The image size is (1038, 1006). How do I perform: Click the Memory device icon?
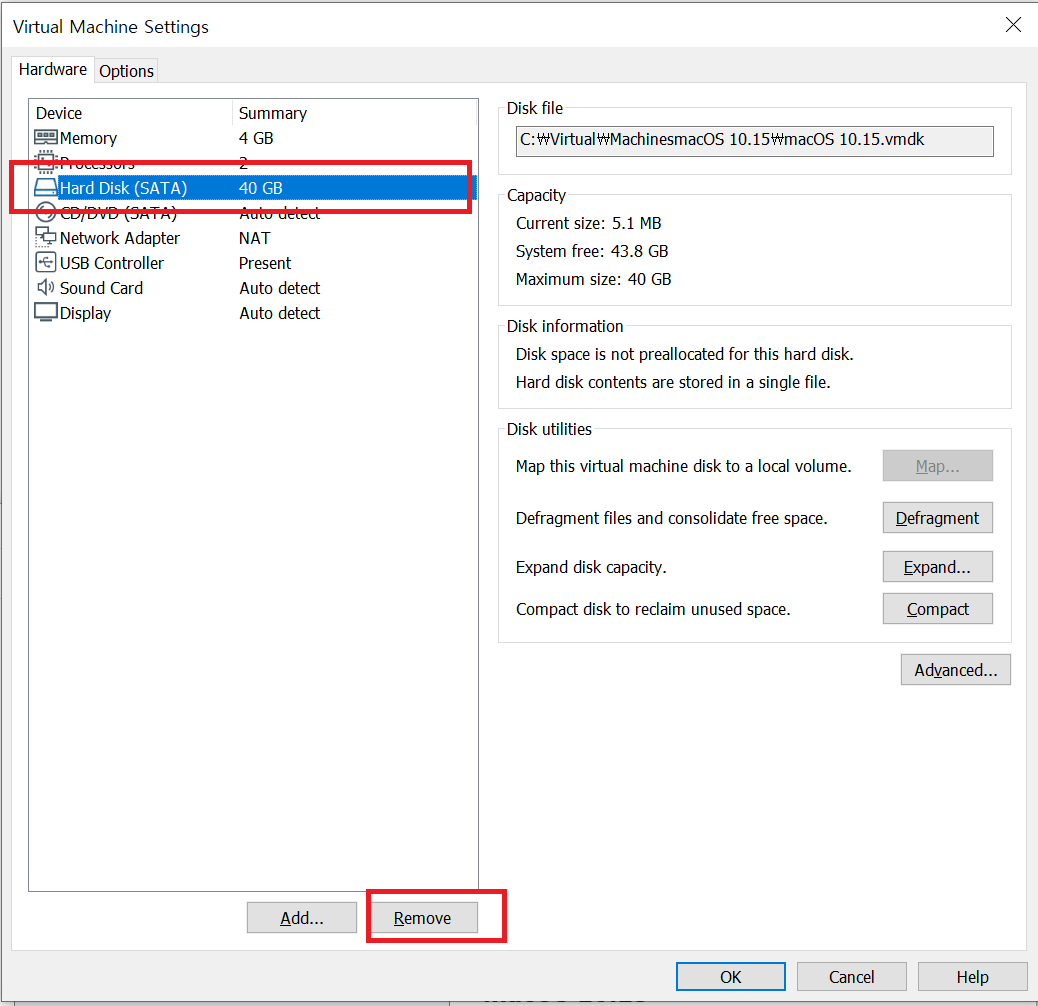[x=46, y=138]
